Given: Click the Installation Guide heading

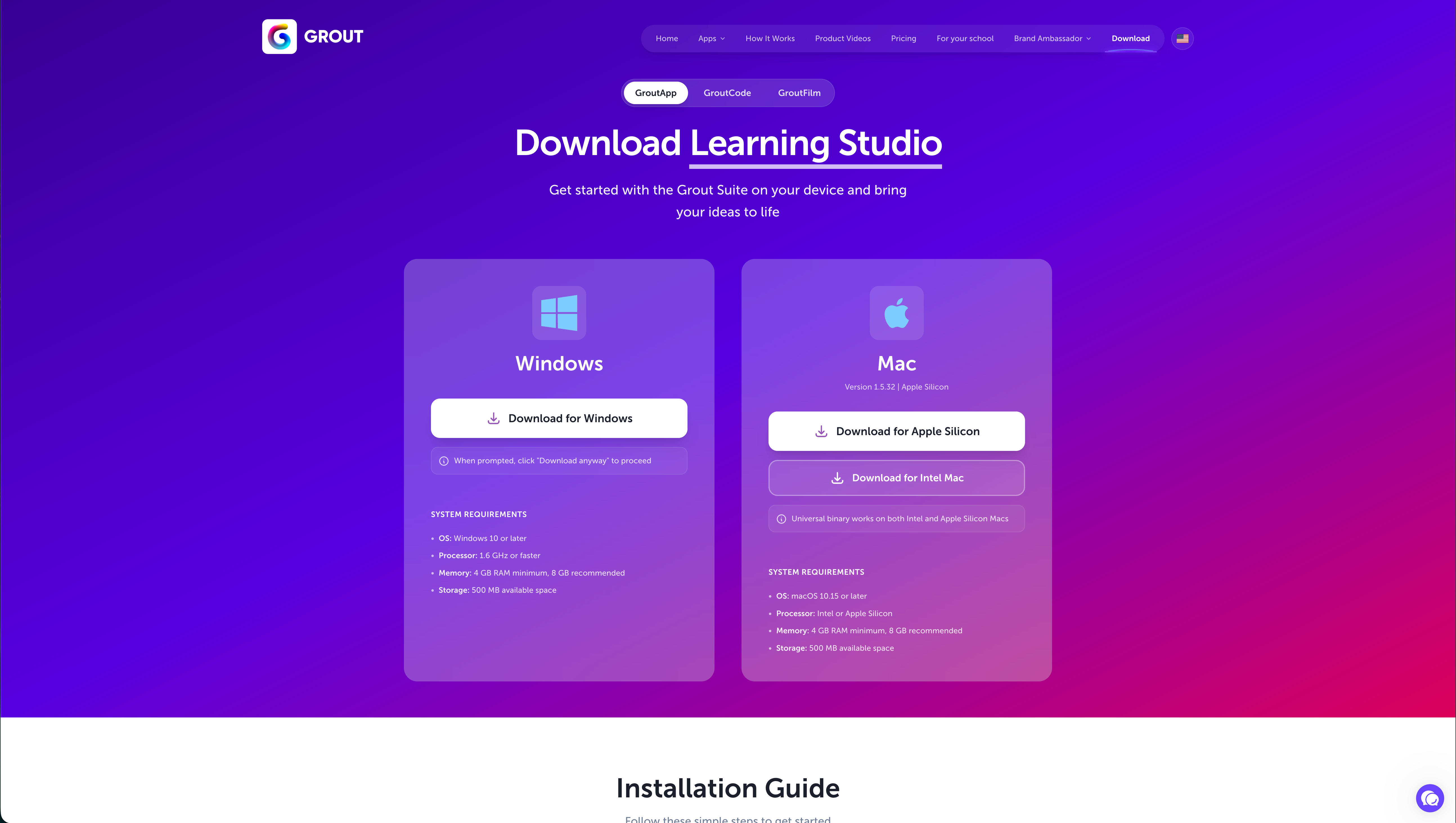Looking at the screenshot, I should (x=728, y=788).
